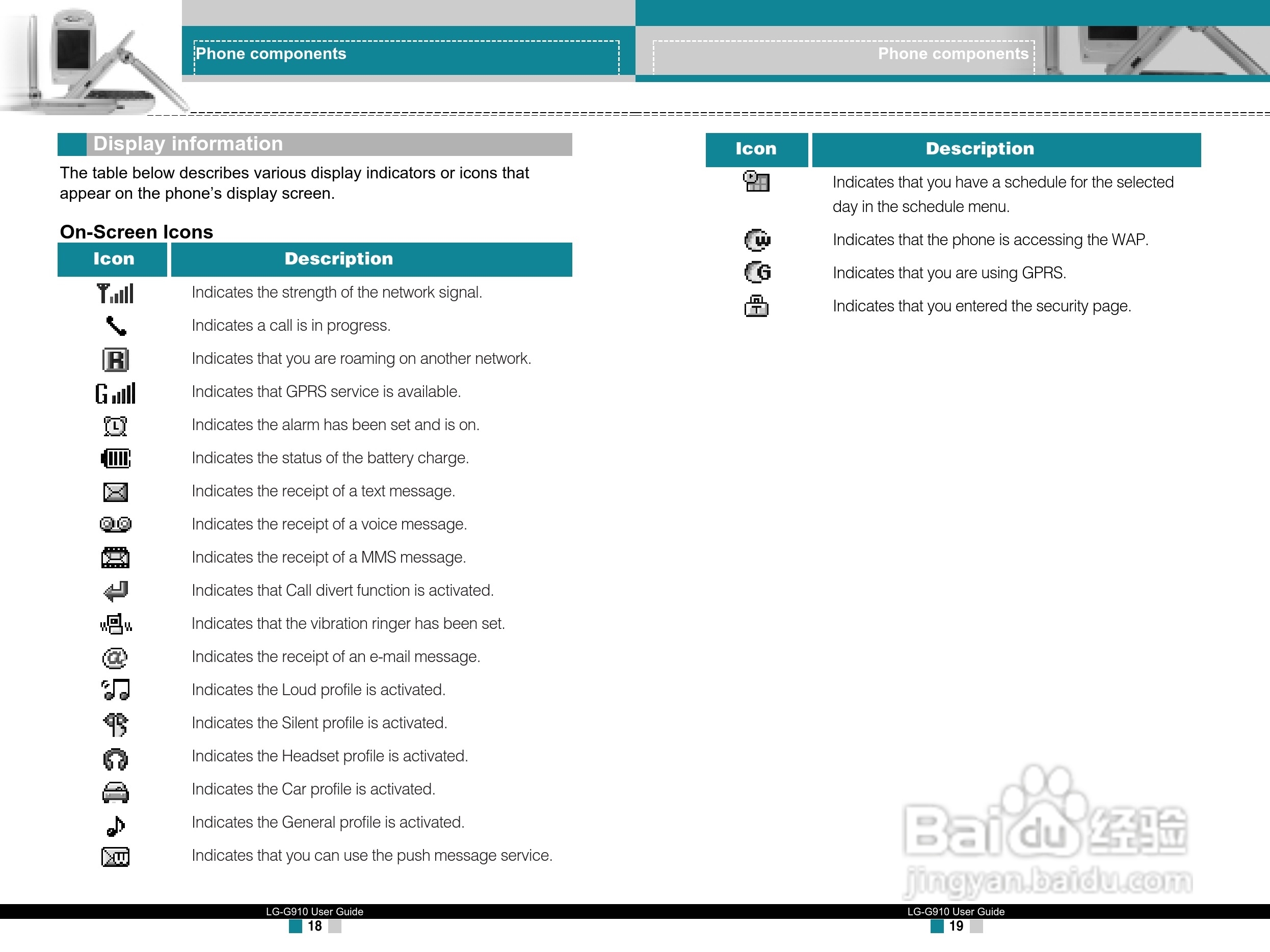Click the battery charge status icon

click(x=115, y=459)
